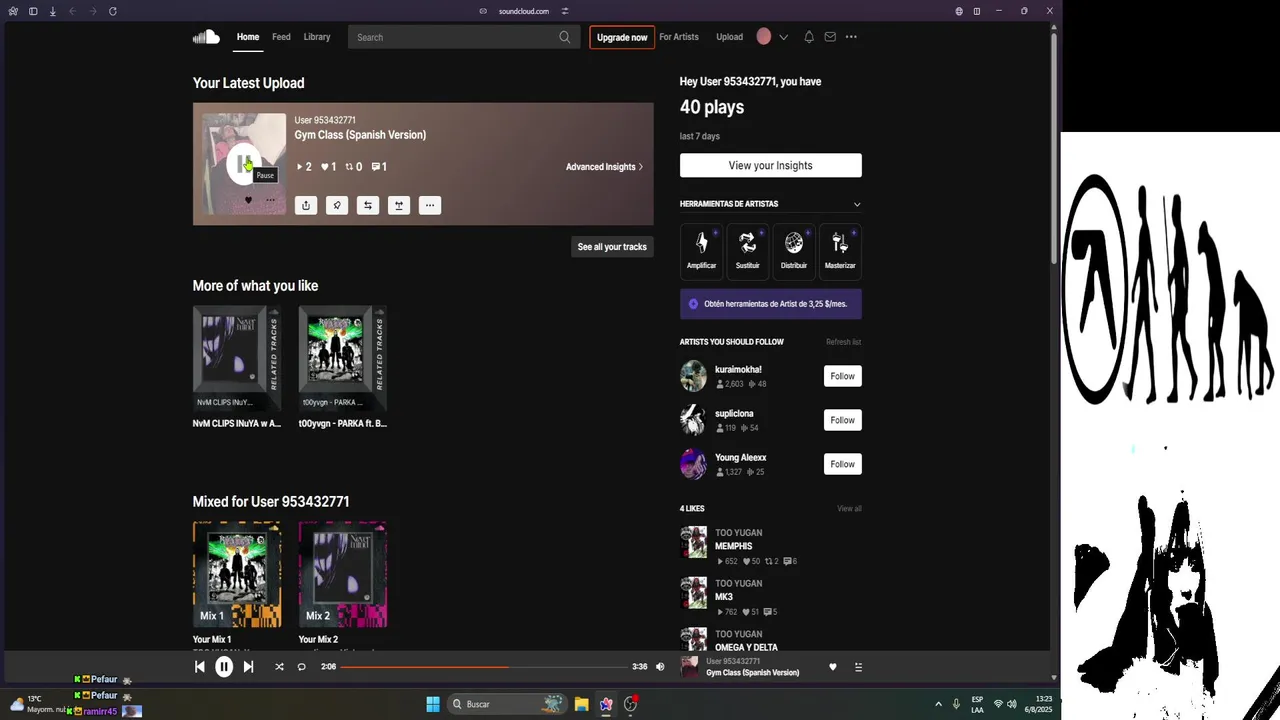Mute the player volume speaker icon
The height and width of the screenshot is (720, 1280).
coord(660,667)
